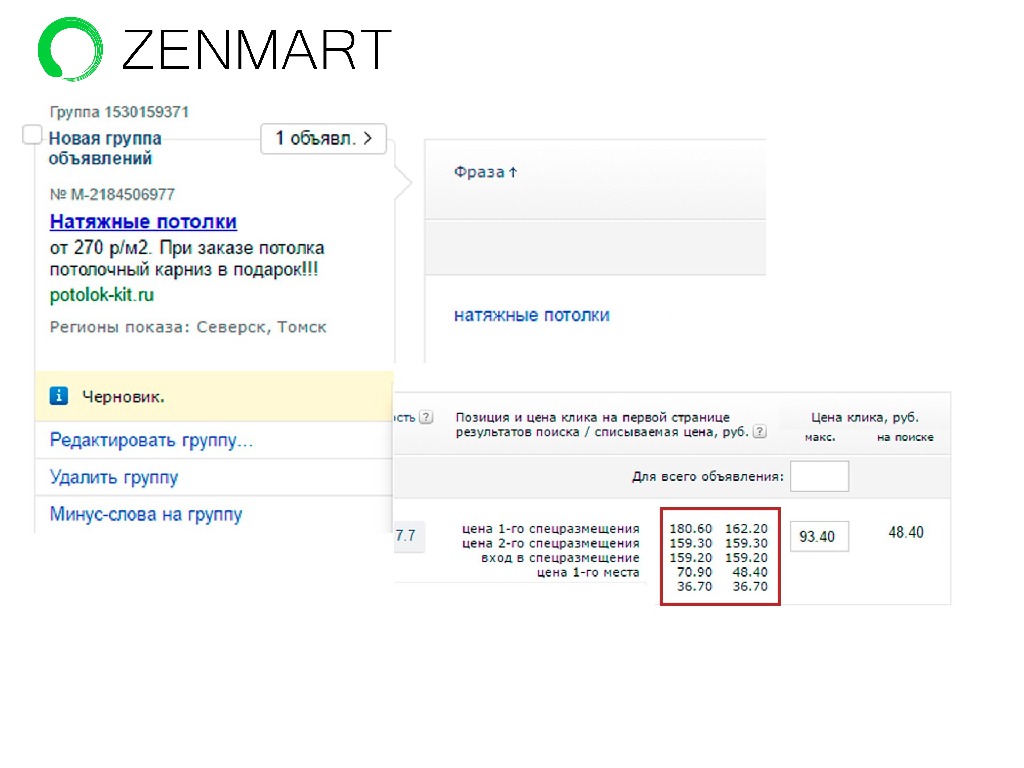
Task: Click the help icon next to списываемая цена
Action: pos(760,432)
